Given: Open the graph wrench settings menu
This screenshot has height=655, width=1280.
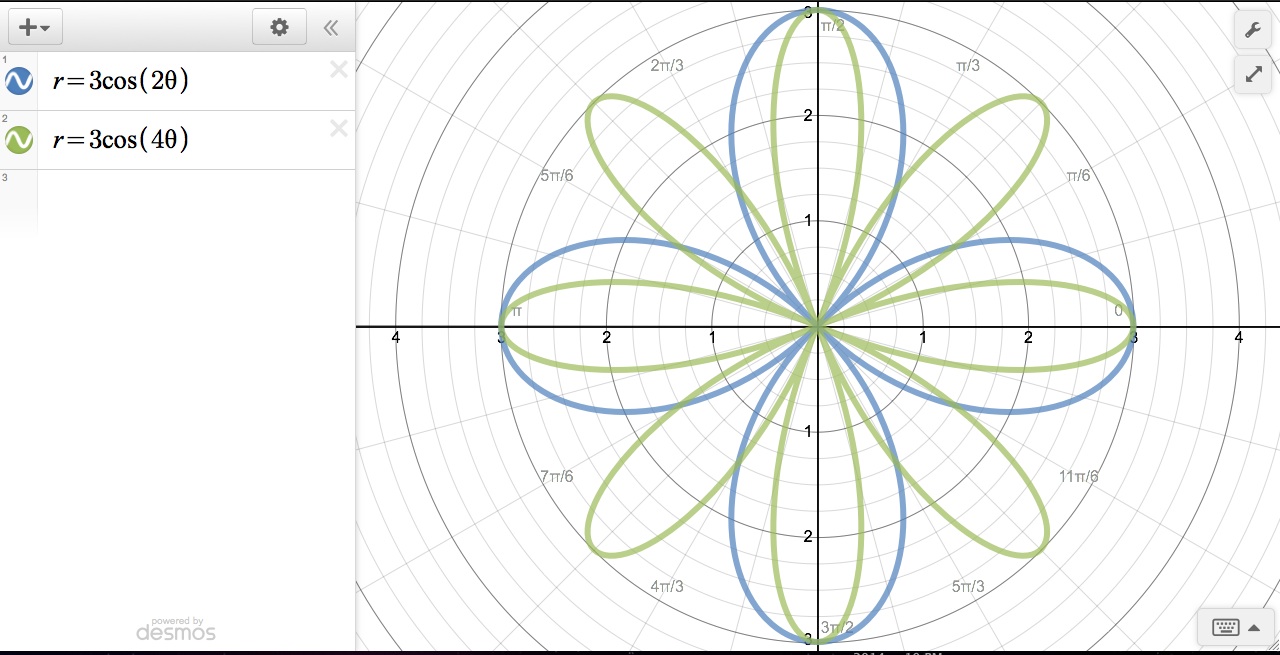Looking at the screenshot, I should [x=1253, y=29].
